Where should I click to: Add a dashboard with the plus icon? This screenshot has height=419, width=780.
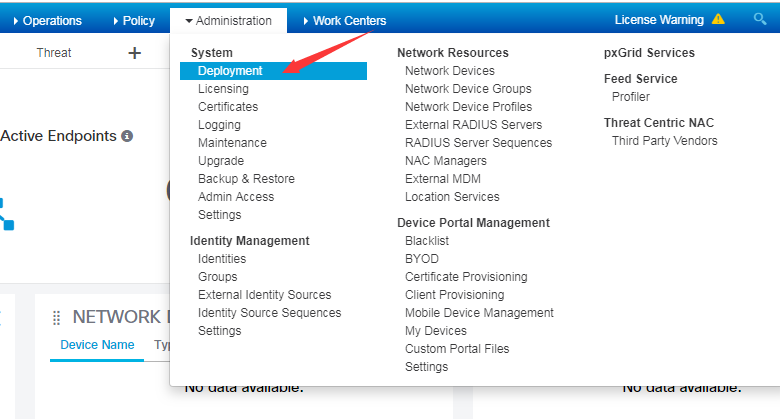tap(135, 53)
